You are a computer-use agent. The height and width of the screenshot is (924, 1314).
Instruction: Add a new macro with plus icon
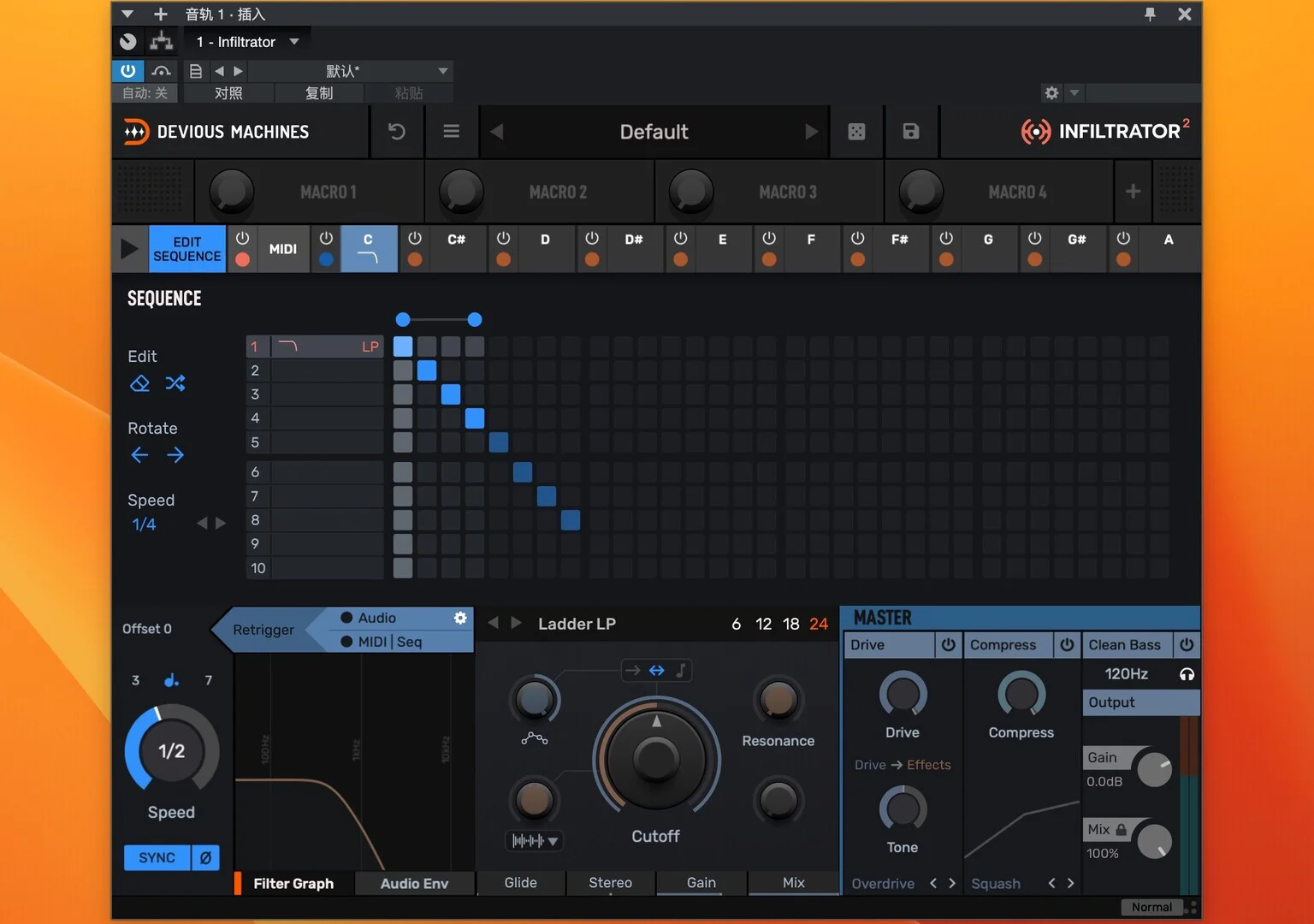pos(1133,191)
